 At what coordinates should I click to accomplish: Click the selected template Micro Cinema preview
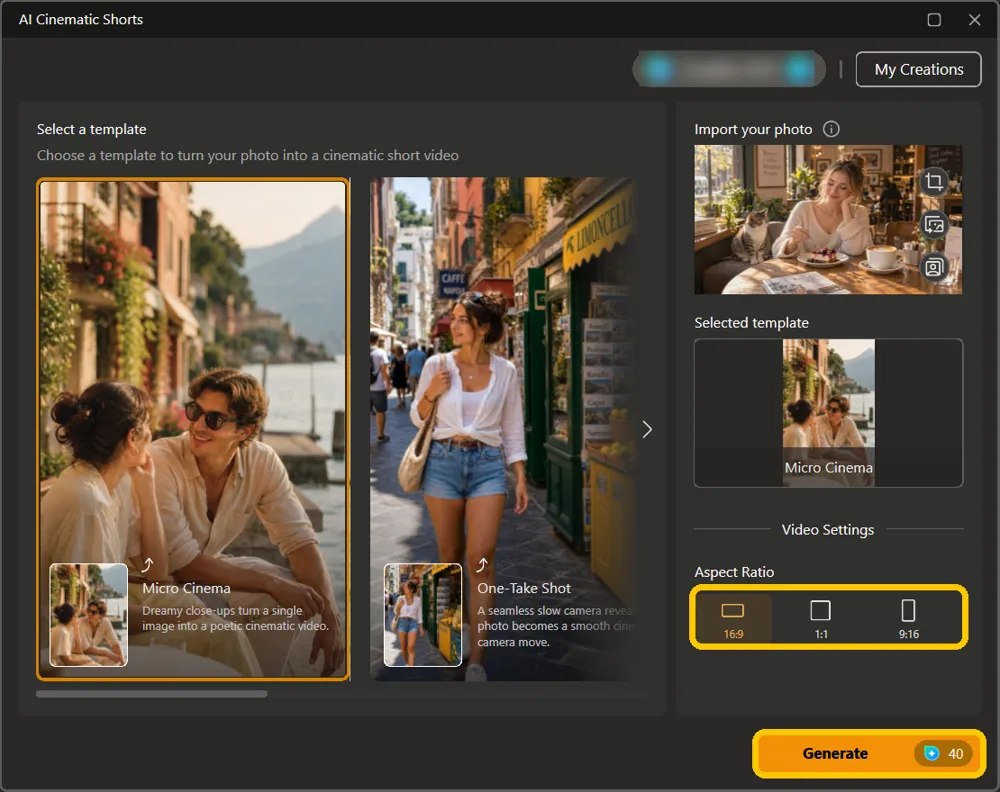(828, 413)
